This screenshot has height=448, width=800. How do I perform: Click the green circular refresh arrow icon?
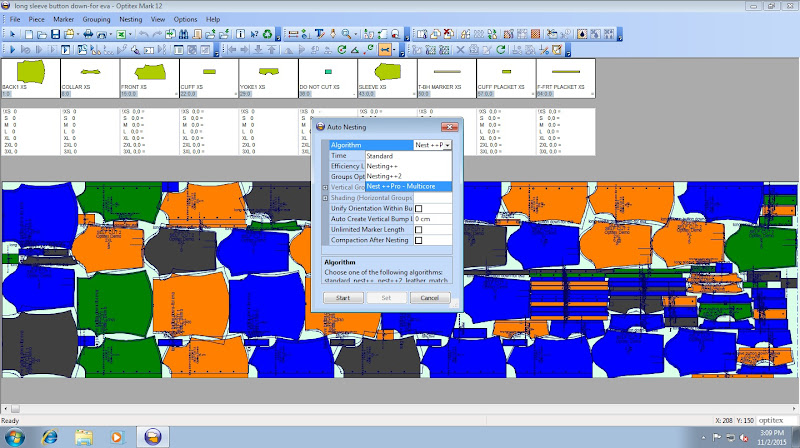(x=501, y=49)
